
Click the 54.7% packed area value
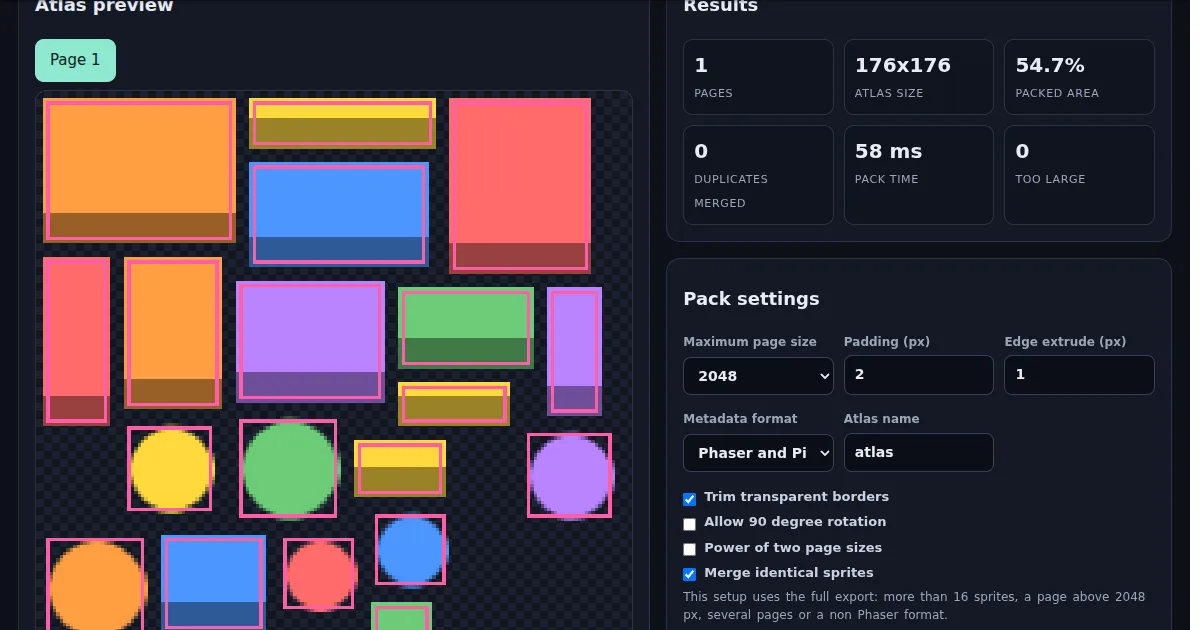click(x=1050, y=65)
